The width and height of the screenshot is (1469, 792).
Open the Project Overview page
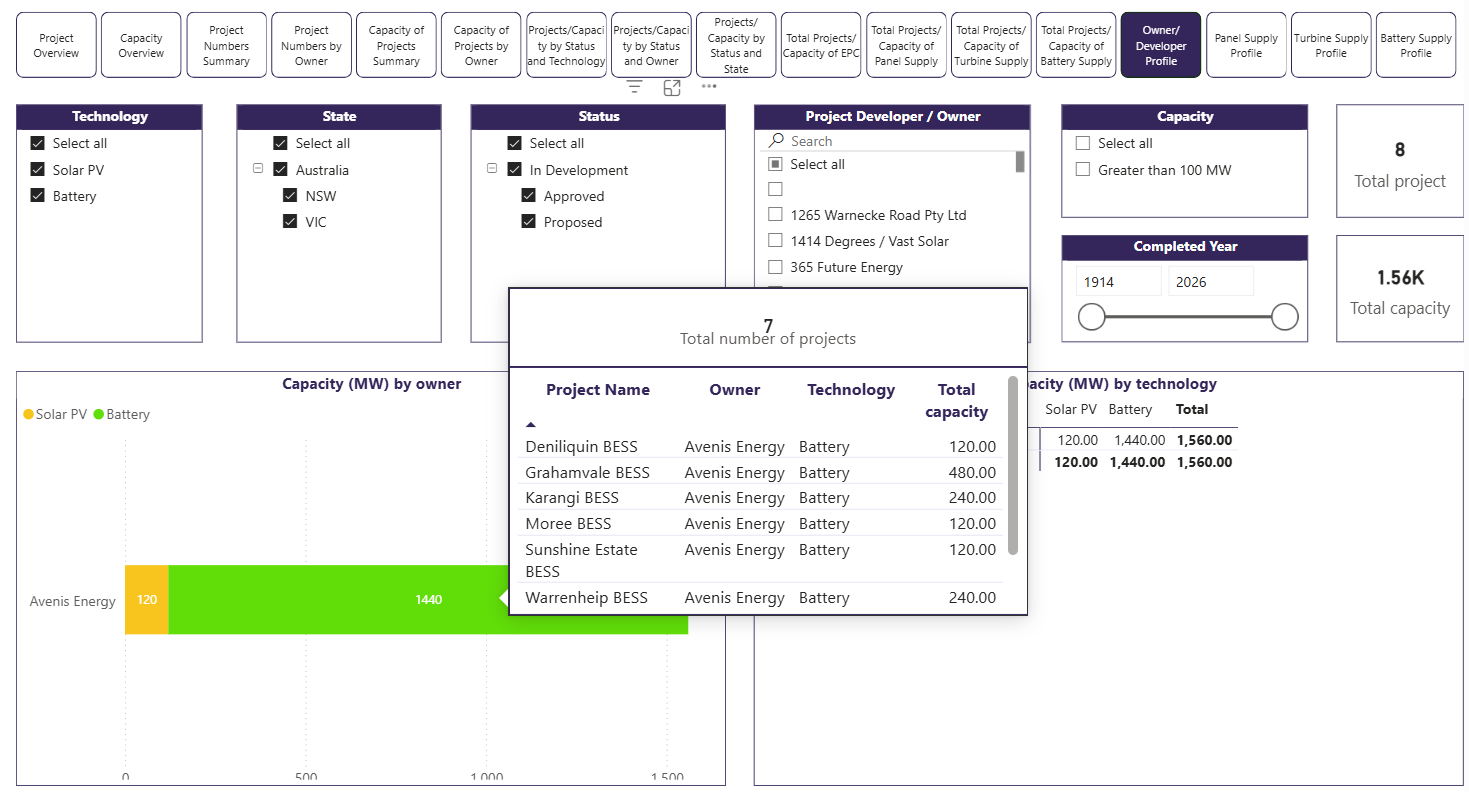57,45
